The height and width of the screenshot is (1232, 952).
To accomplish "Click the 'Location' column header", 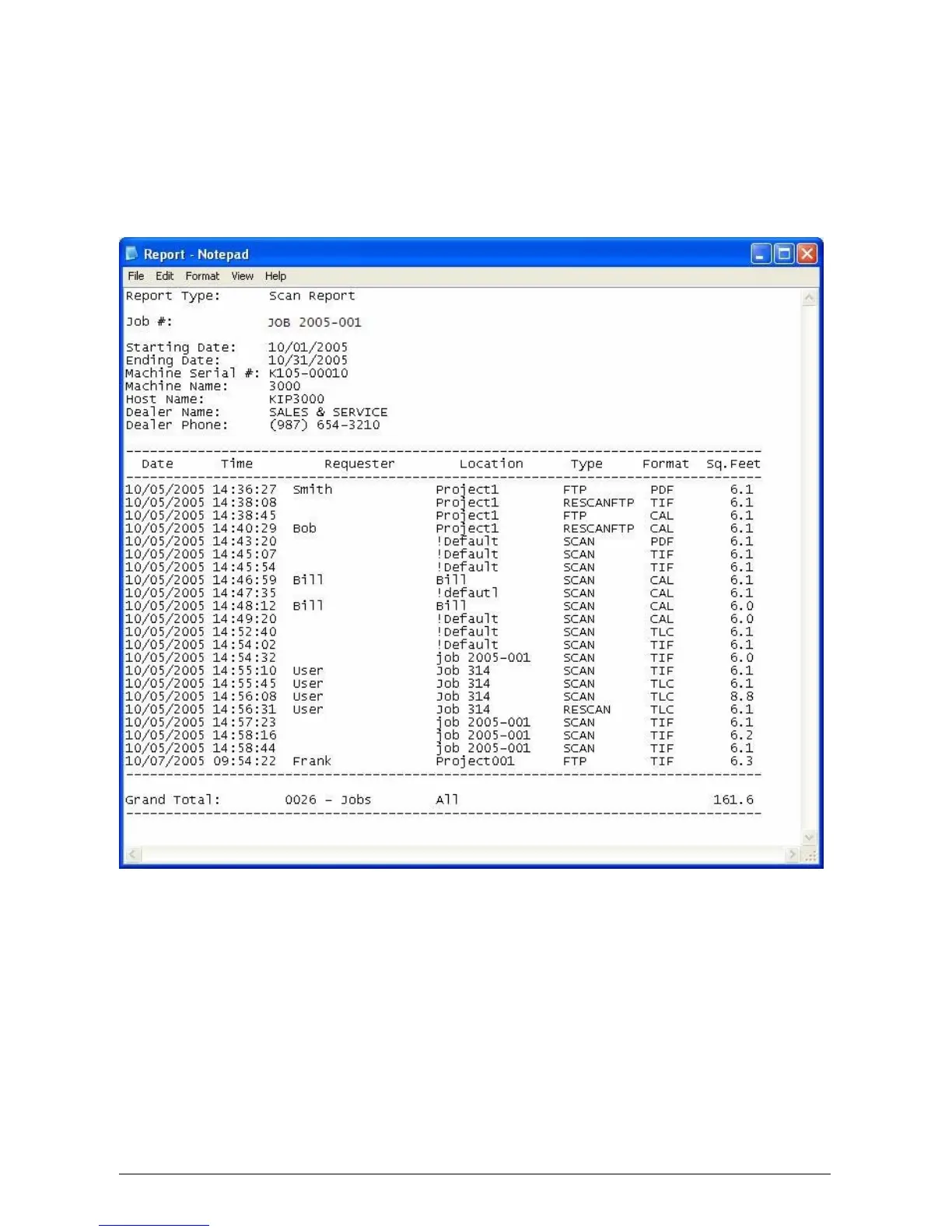I will tap(491, 464).
